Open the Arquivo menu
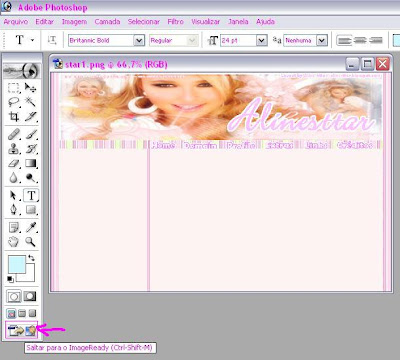400x360 pixels. 16,22
